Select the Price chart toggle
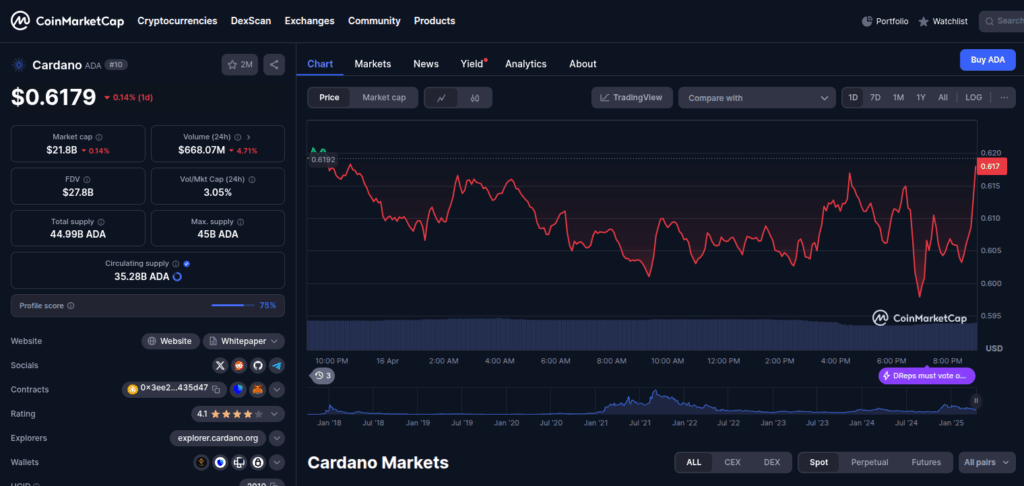 pyautogui.click(x=329, y=98)
